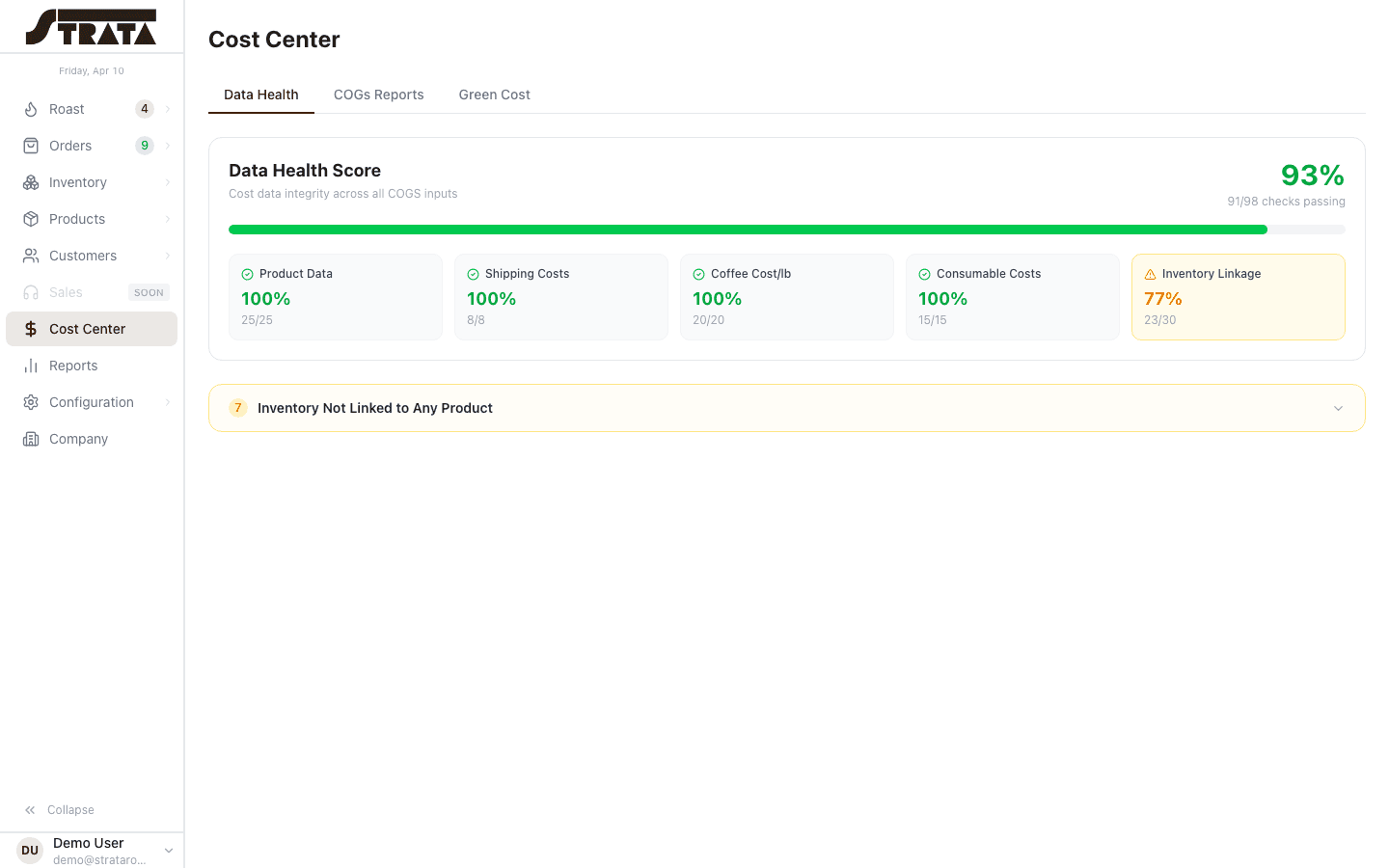
Task: Switch to the COGs Reports tab
Action: point(379,95)
